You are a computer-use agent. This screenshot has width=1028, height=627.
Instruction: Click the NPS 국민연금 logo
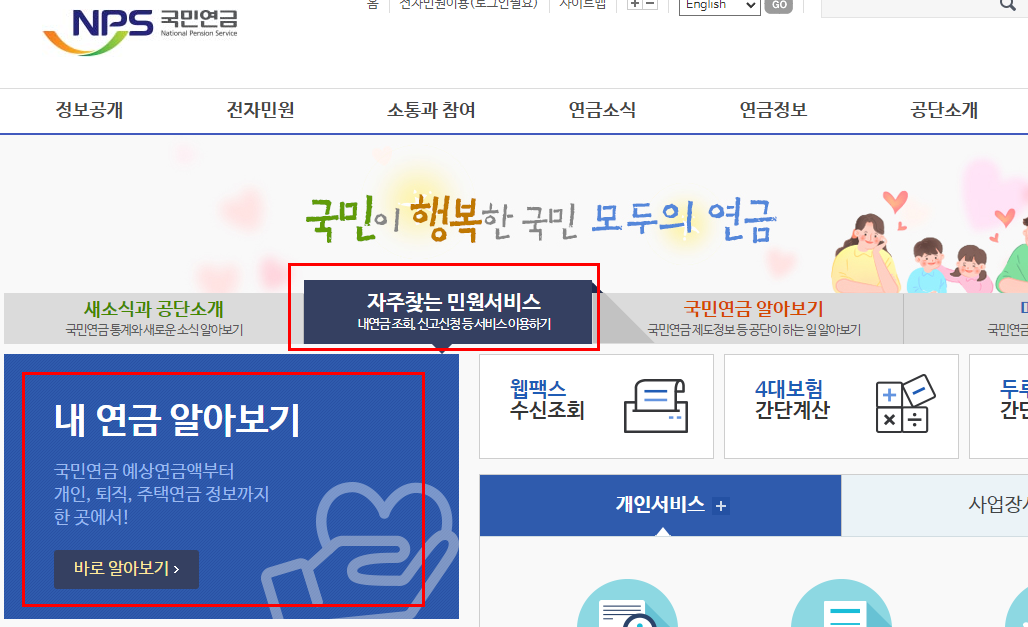pos(140,31)
